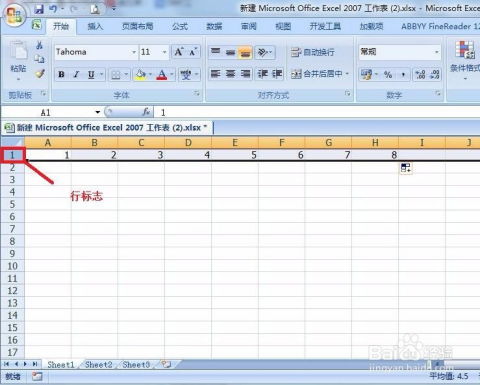Select column D header

(x=188, y=143)
